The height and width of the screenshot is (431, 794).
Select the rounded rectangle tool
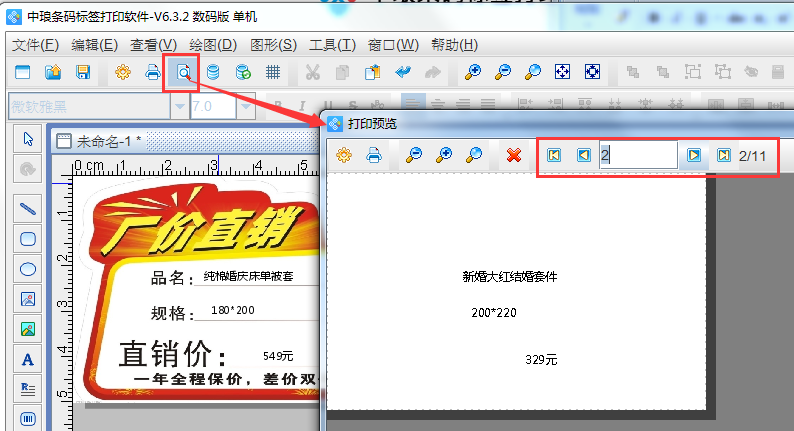[28, 239]
